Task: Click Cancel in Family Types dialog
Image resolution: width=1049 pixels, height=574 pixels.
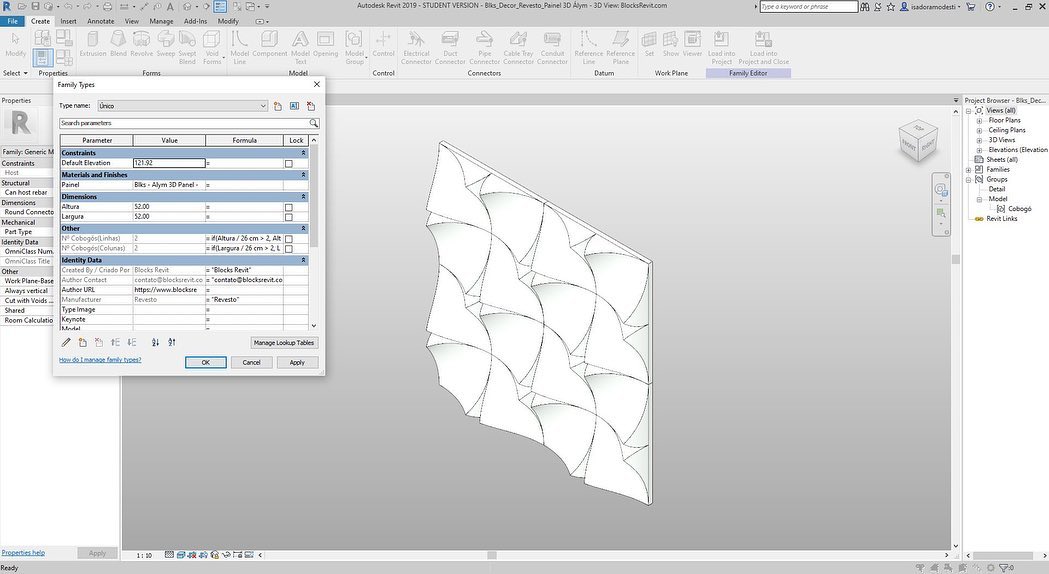Action: (x=252, y=363)
